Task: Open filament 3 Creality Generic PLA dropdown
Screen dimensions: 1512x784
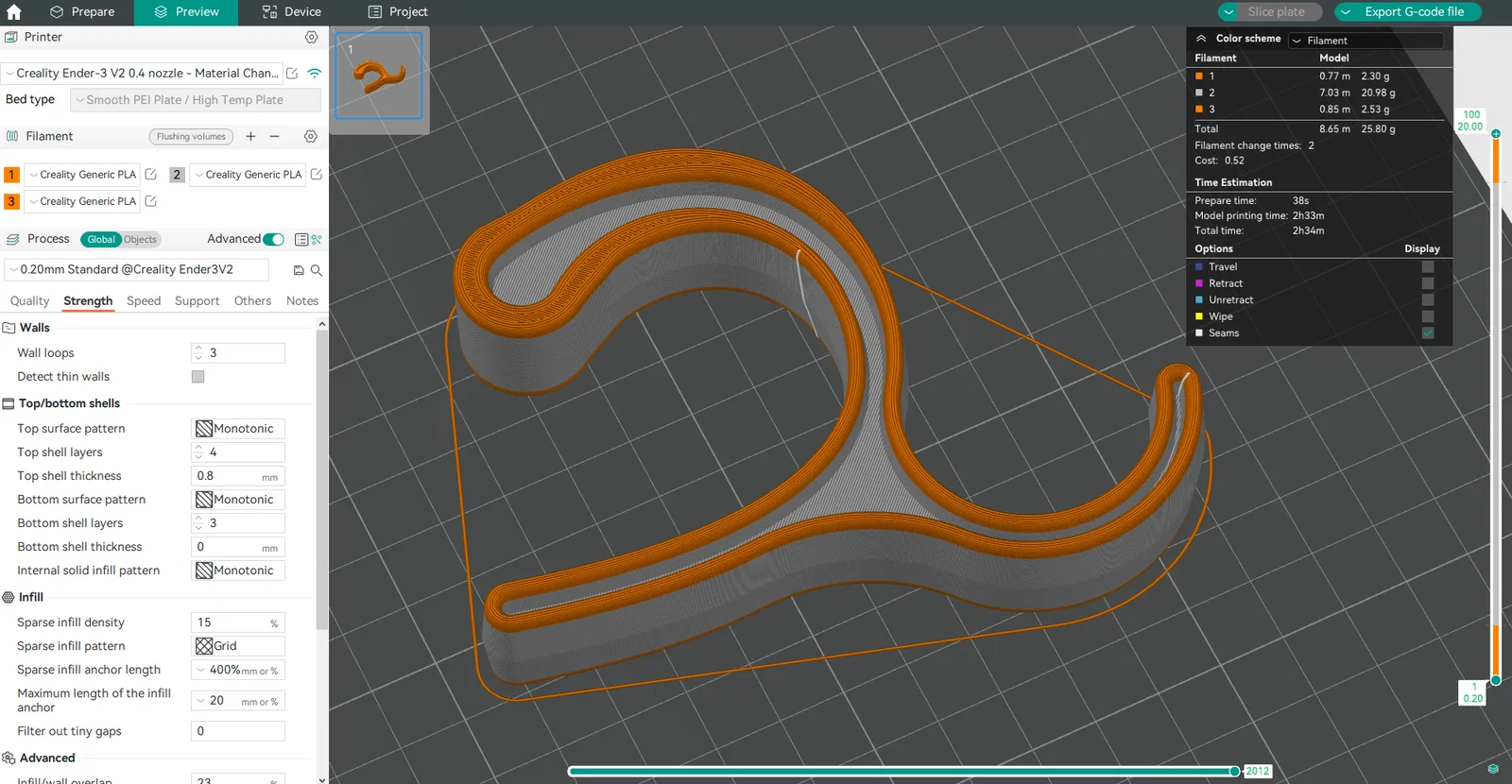Action: [x=82, y=201]
